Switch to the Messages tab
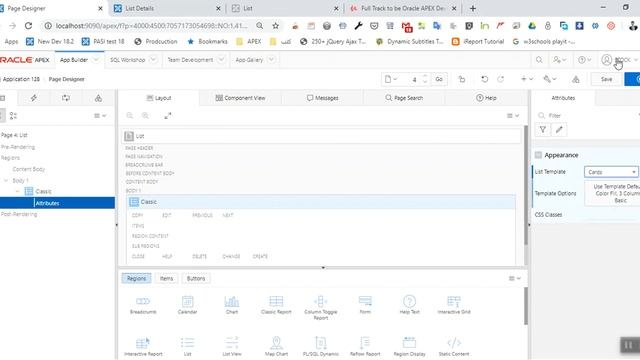640x360 pixels. click(x=322, y=98)
